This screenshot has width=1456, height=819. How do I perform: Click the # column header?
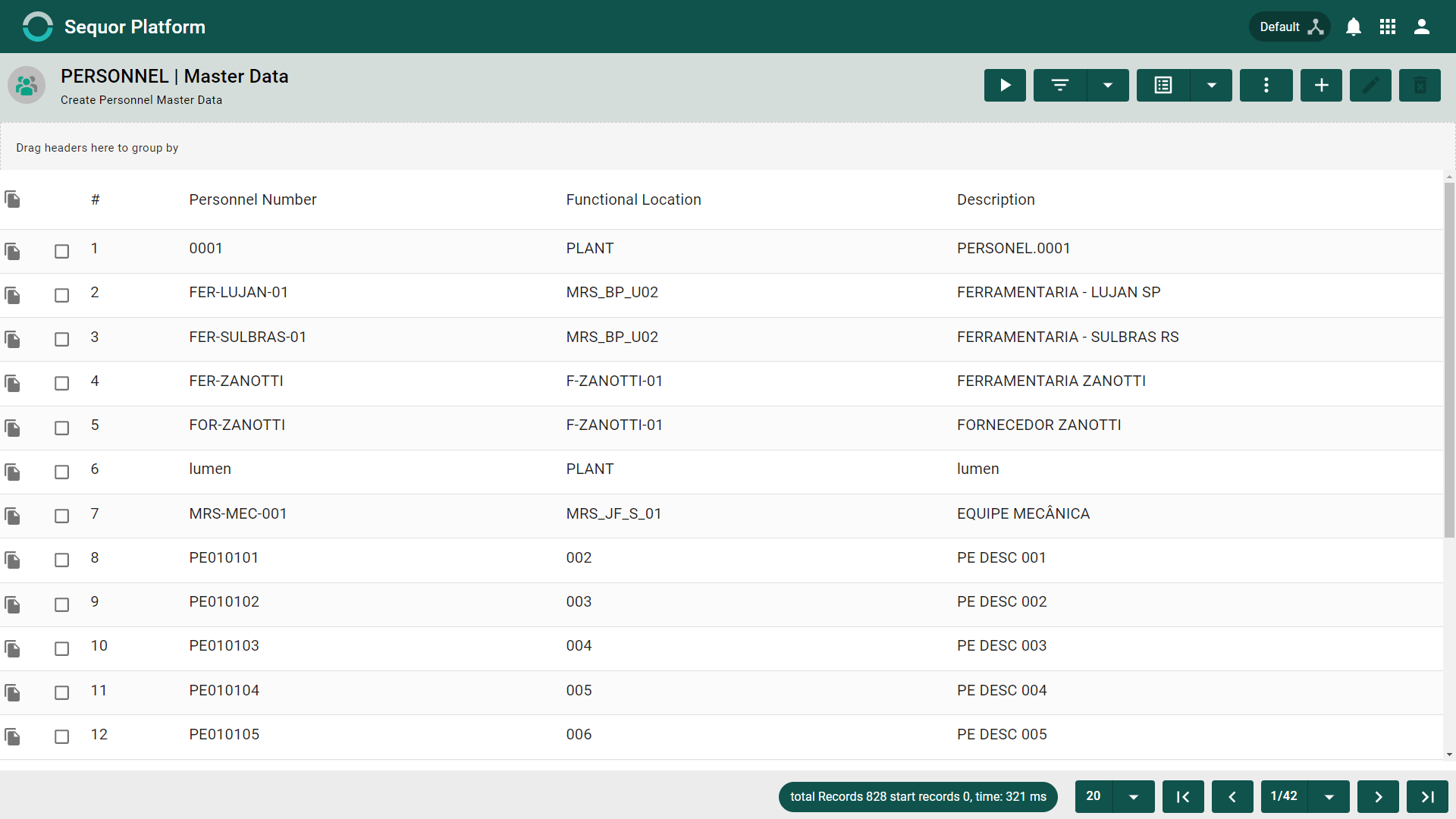coord(96,199)
